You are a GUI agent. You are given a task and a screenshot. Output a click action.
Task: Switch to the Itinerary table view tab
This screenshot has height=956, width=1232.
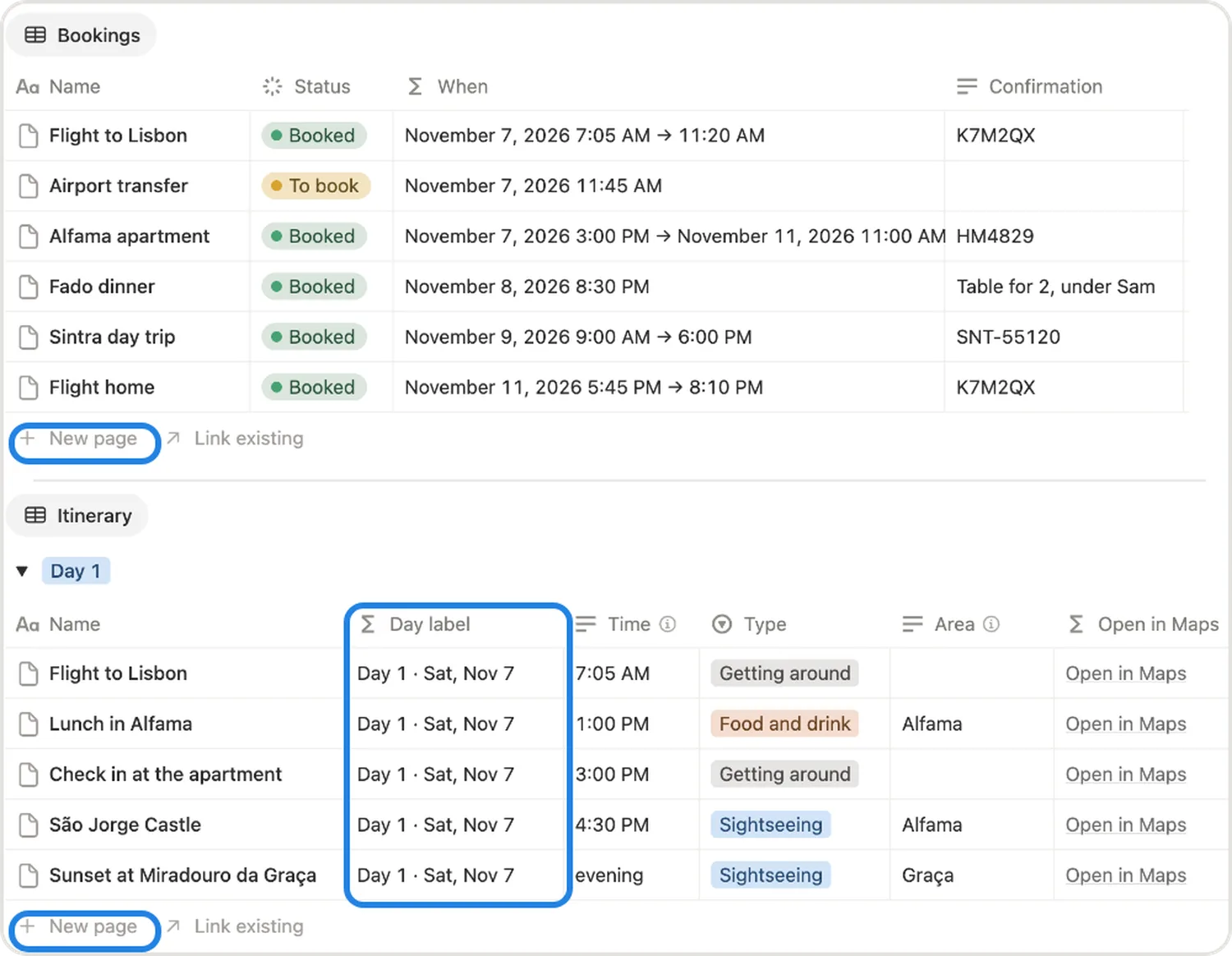pyautogui.click(x=77, y=516)
